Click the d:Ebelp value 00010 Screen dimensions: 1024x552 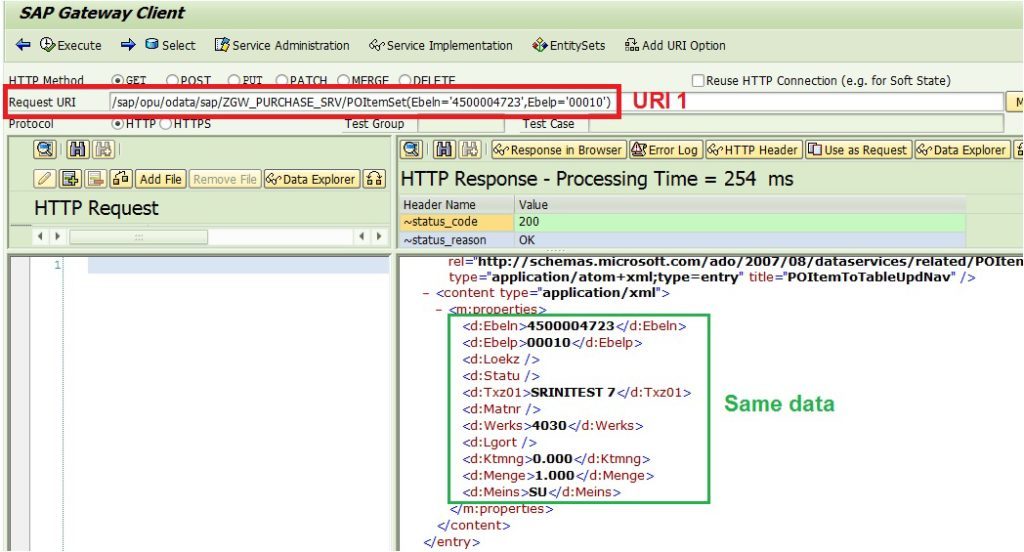coord(549,342)
